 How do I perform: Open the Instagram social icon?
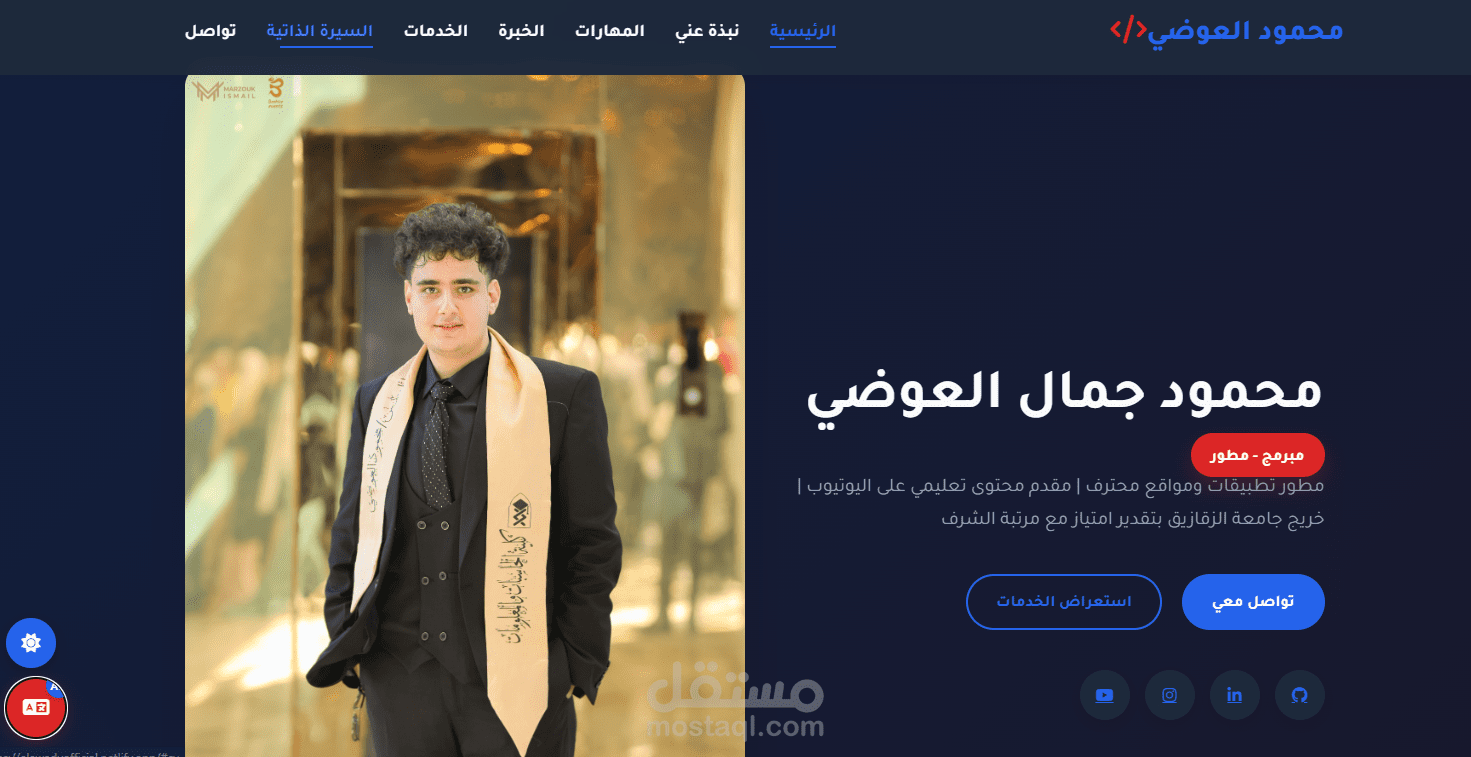click(1169, 695)
